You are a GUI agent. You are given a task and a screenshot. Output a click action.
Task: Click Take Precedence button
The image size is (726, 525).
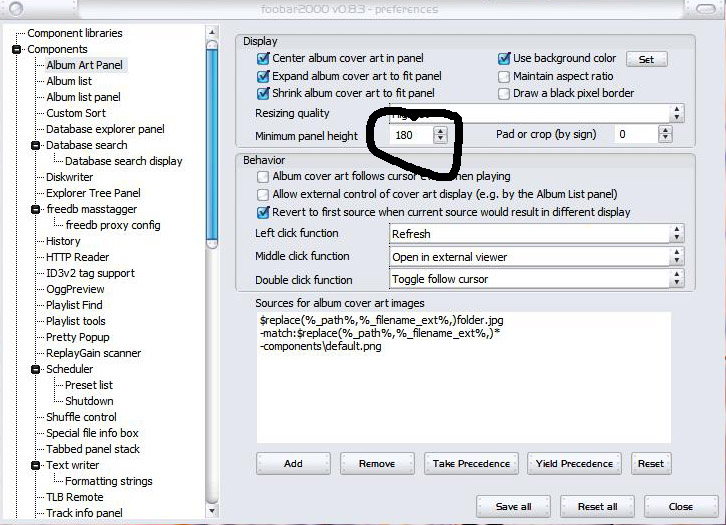[471, 463]
